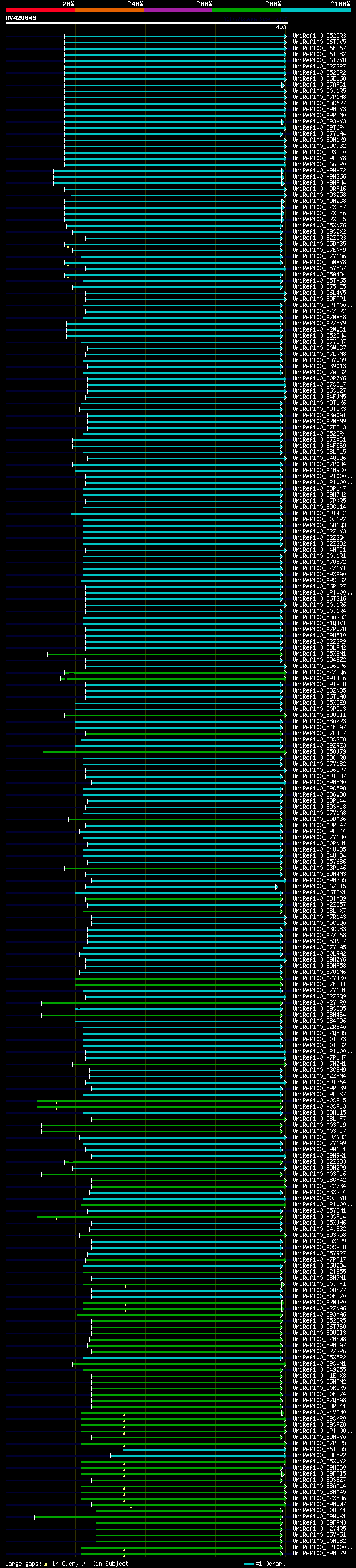The width and height of the screenshot is (356, 1568).
Task: Open hit UniRef100_Q52QR3
Action: [x=319, y=36]
